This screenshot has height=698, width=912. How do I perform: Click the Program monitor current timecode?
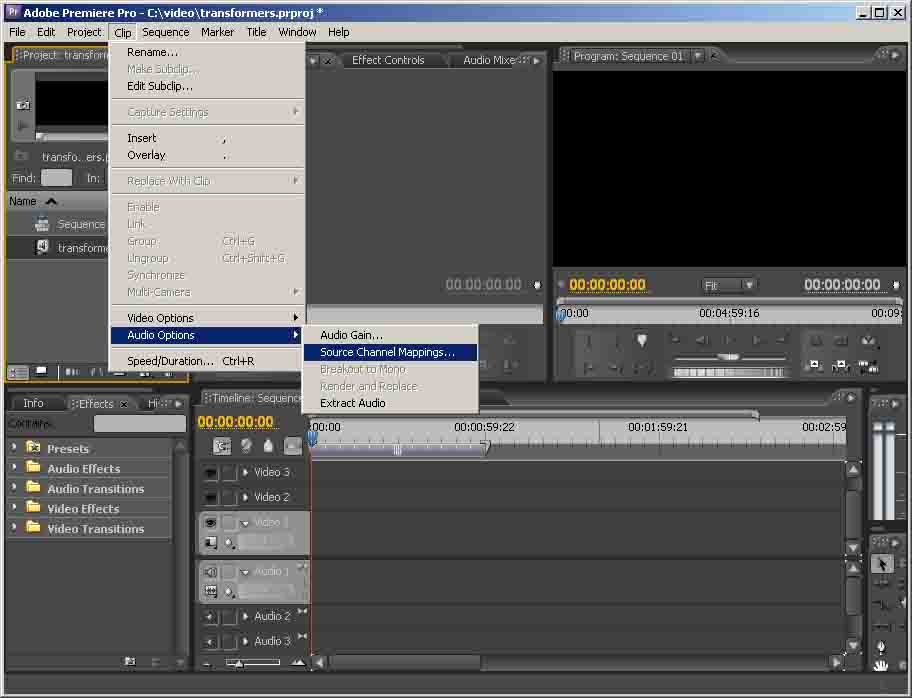(x=607, y=284)
